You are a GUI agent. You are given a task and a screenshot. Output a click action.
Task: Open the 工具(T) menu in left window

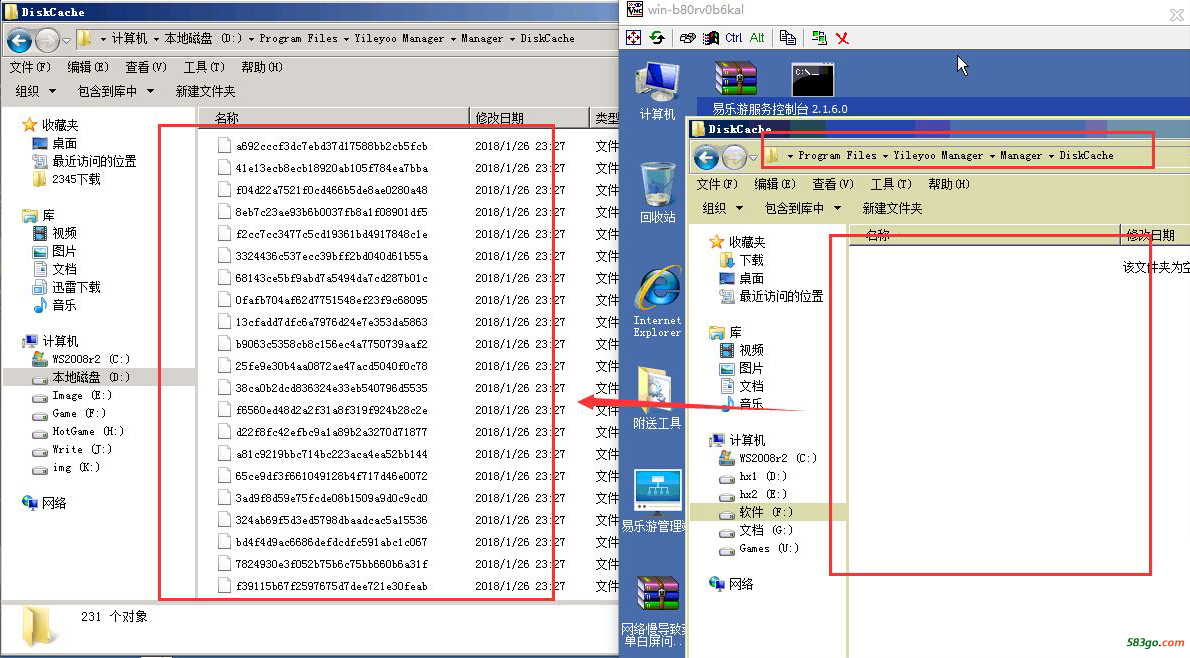tap(203, 67)
